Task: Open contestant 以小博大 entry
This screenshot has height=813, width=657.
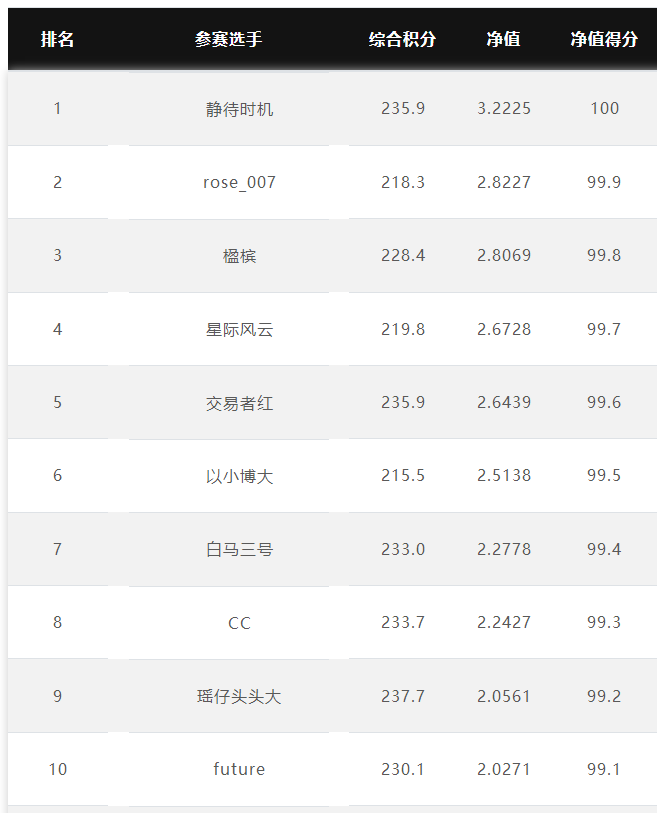Action: tap(239, 476)
